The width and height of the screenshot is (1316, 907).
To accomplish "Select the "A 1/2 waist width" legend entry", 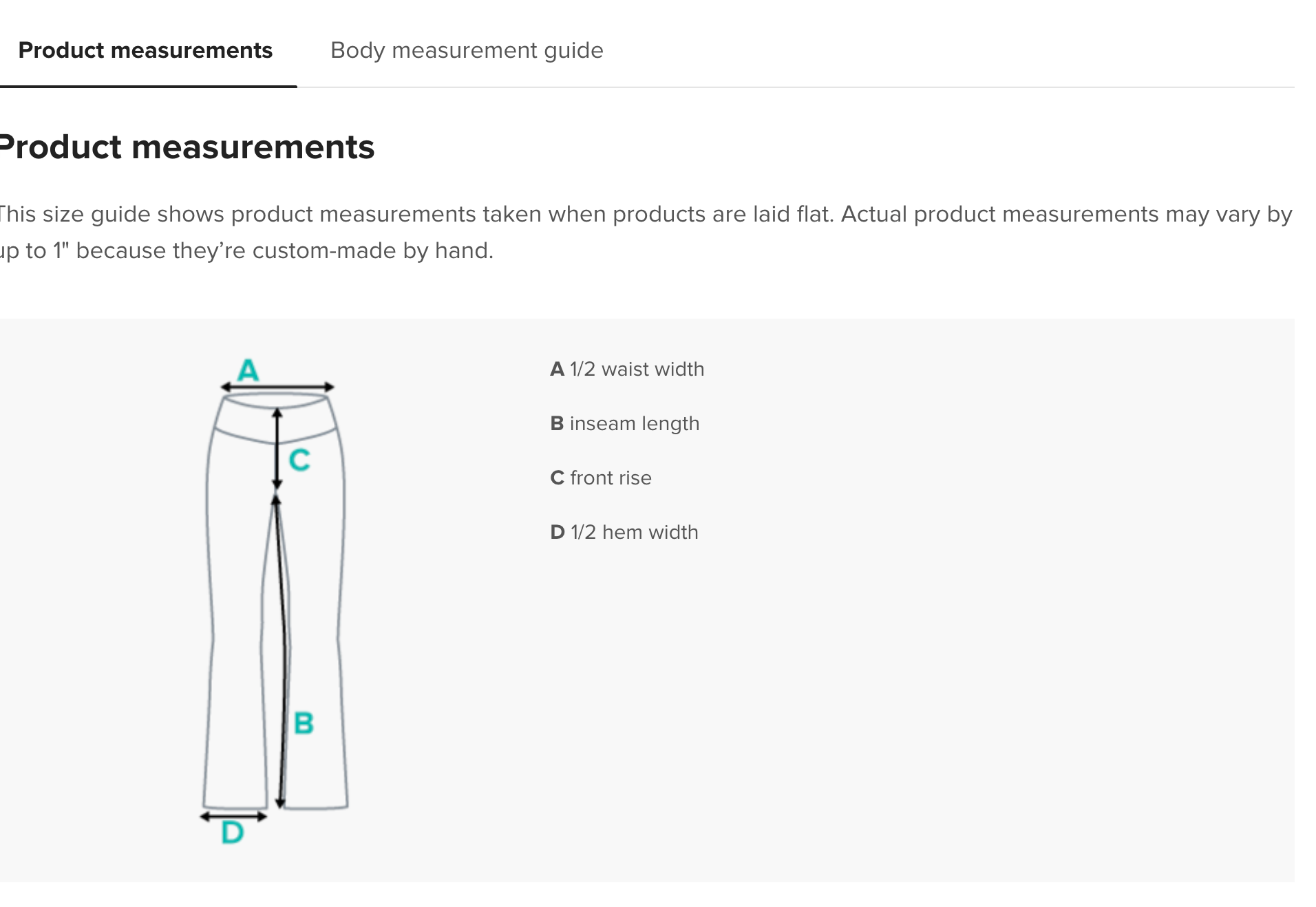I will pyautogui.click(x=627, y=370).
